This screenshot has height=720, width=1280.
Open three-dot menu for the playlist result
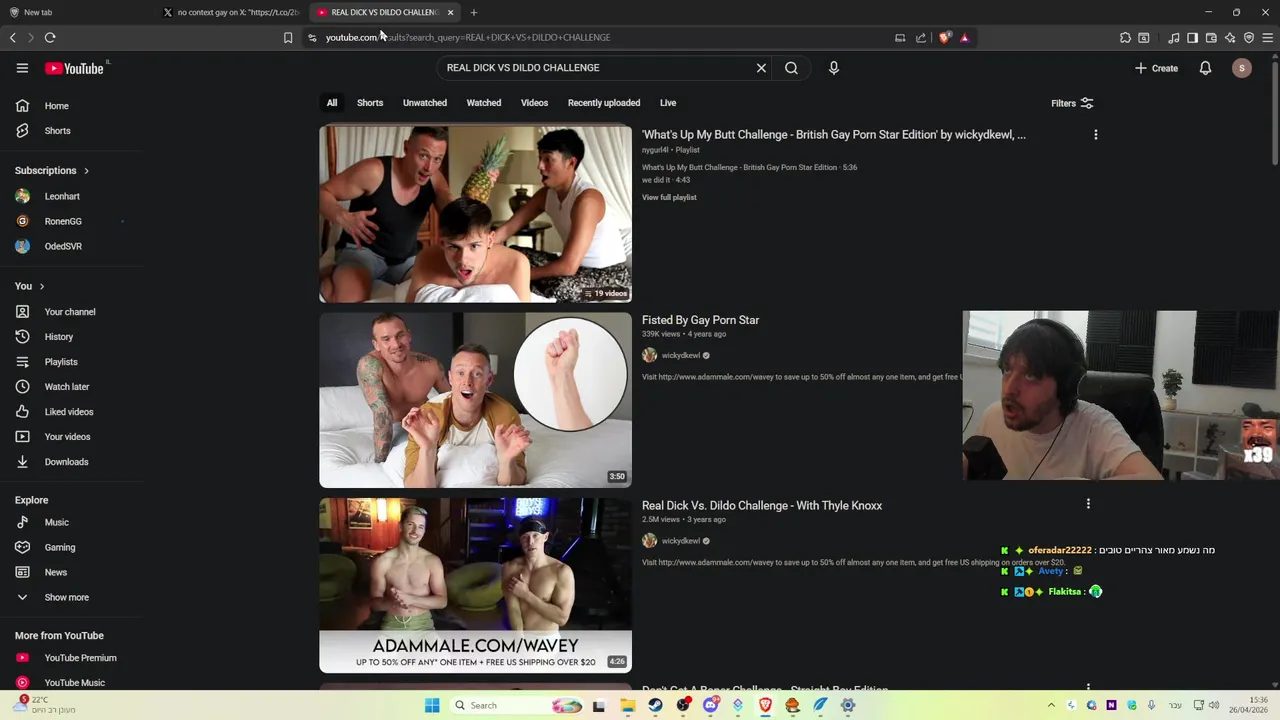[x=1095, y=135]
